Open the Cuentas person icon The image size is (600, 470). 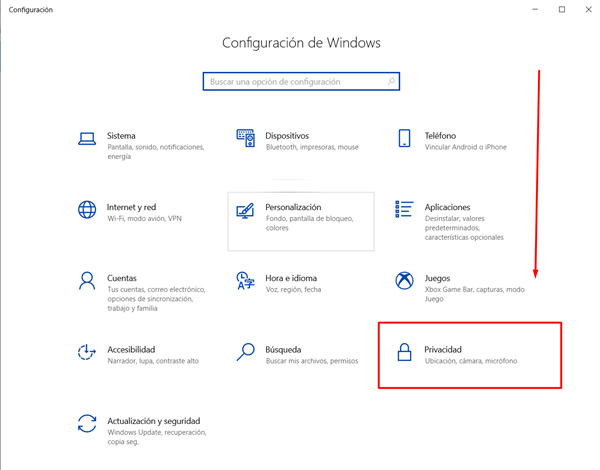point(87,281)
